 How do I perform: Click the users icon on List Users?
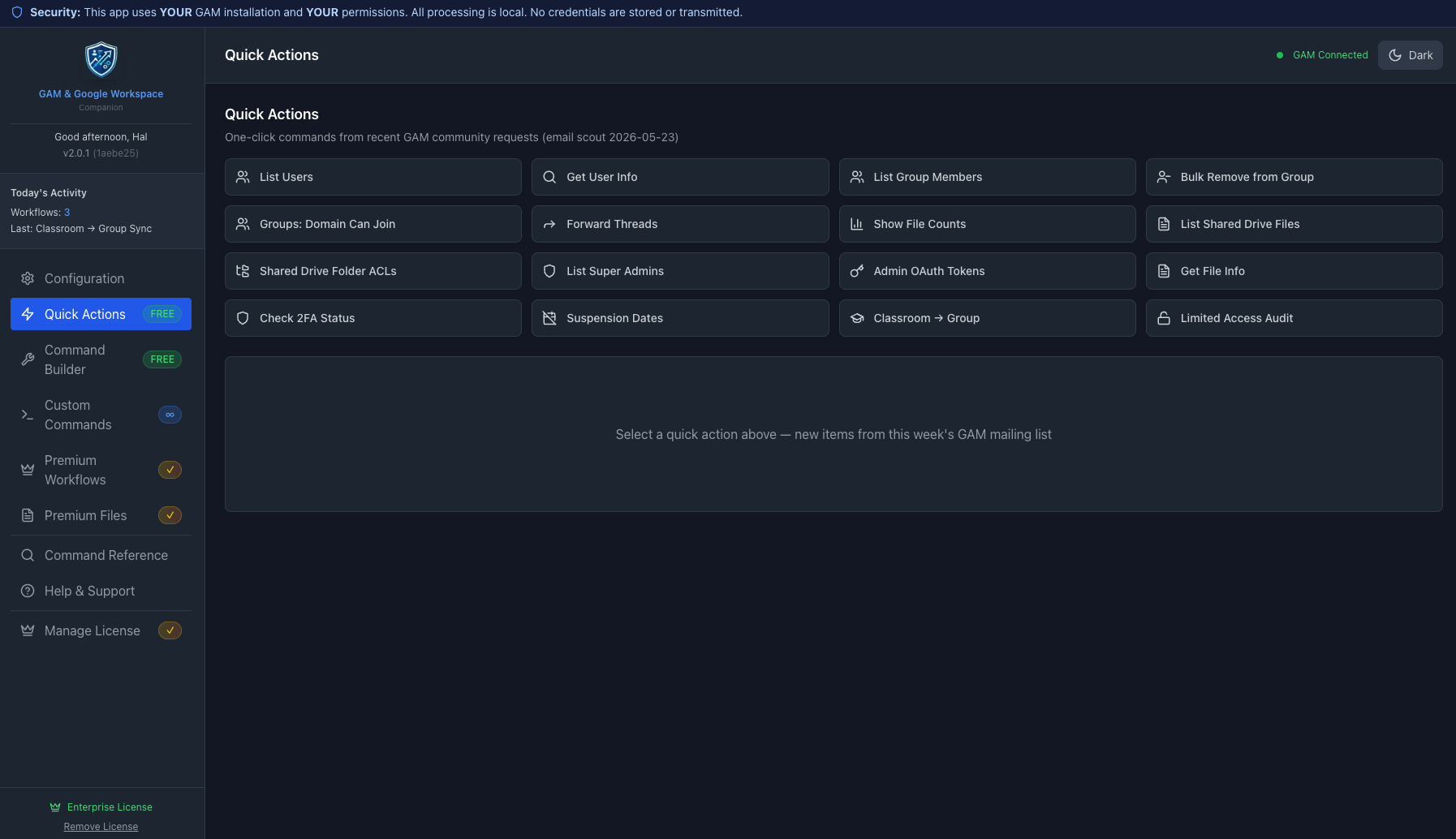(243, 177)
